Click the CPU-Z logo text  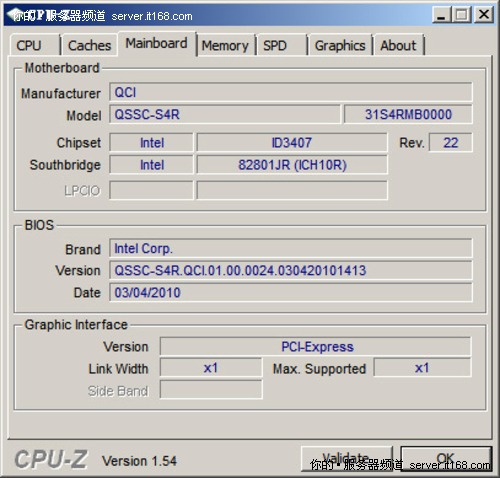tap(51, 459)
